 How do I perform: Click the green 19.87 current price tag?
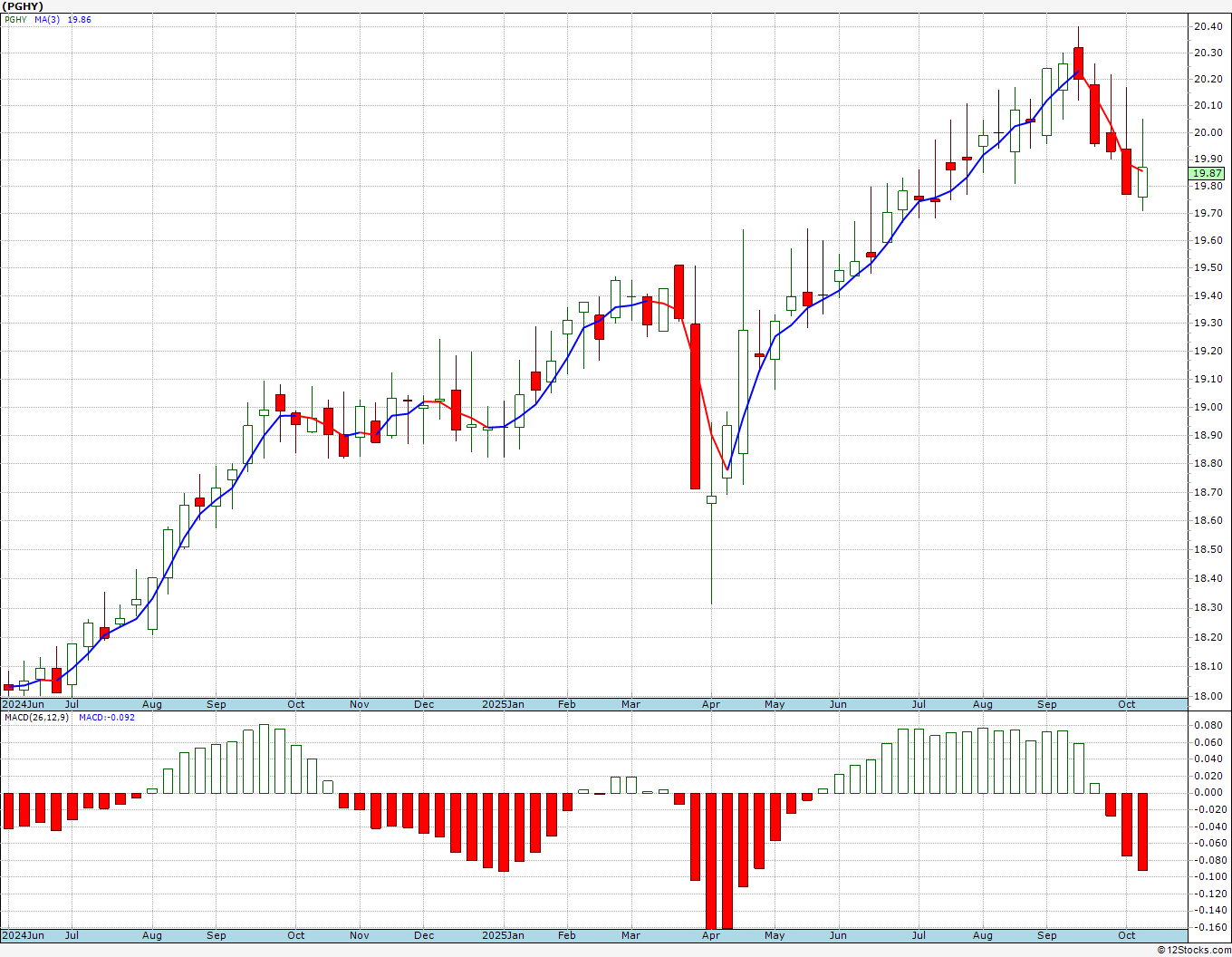1207,173
